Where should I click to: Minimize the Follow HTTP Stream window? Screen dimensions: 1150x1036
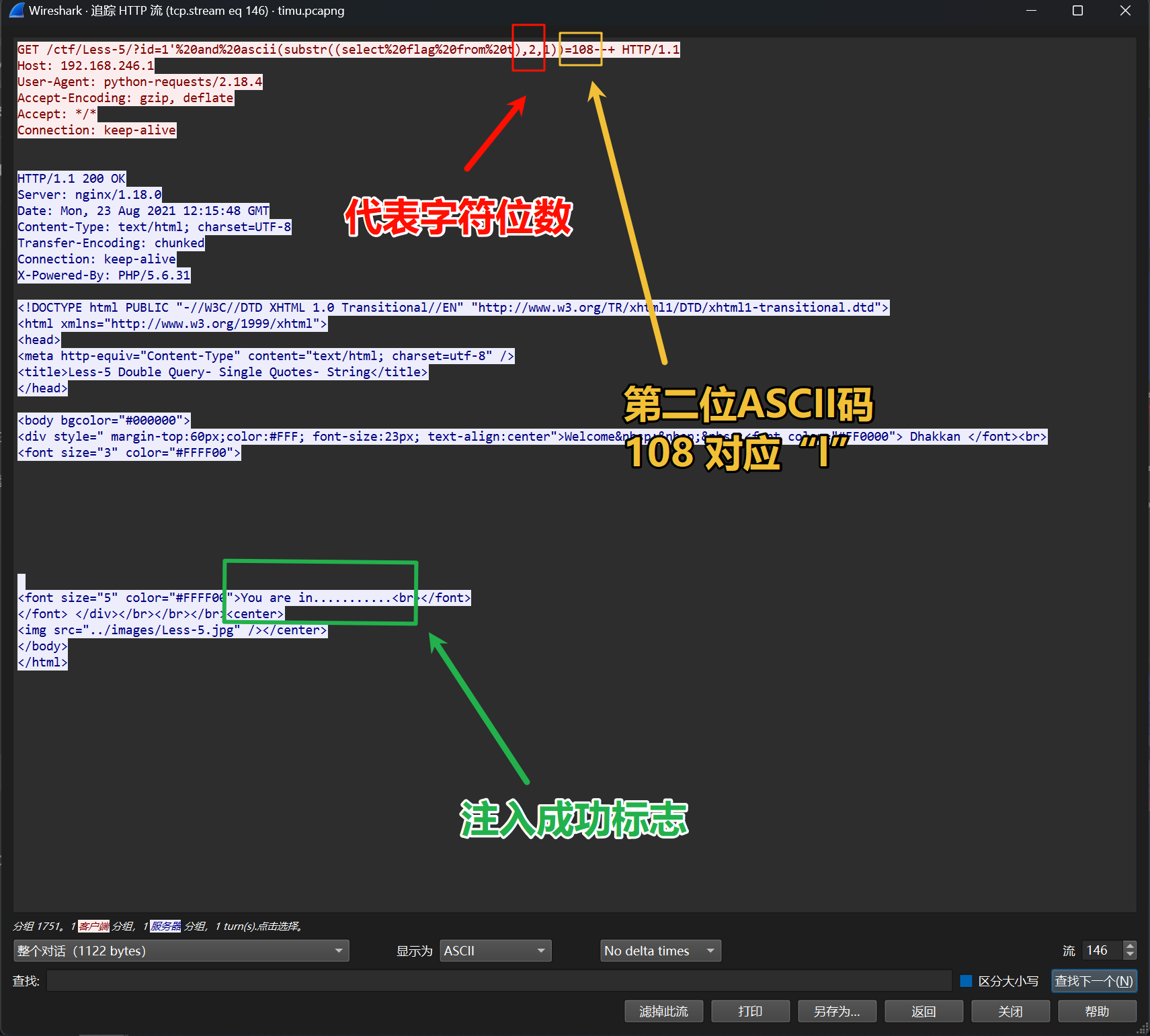coord(1031,11)
